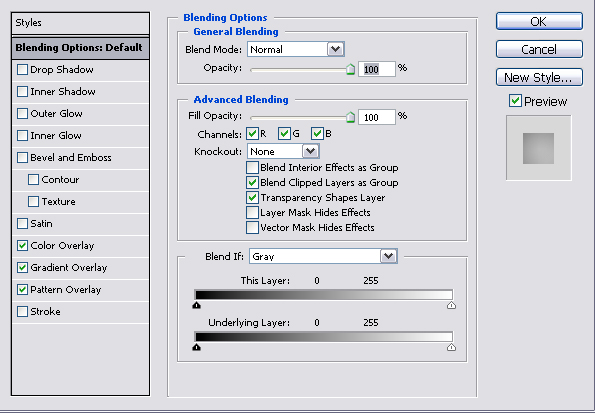The height and width of the screenshot is (413, 595).
Task: Tick the Inner Glow checkbox
Action: [22, 136]
